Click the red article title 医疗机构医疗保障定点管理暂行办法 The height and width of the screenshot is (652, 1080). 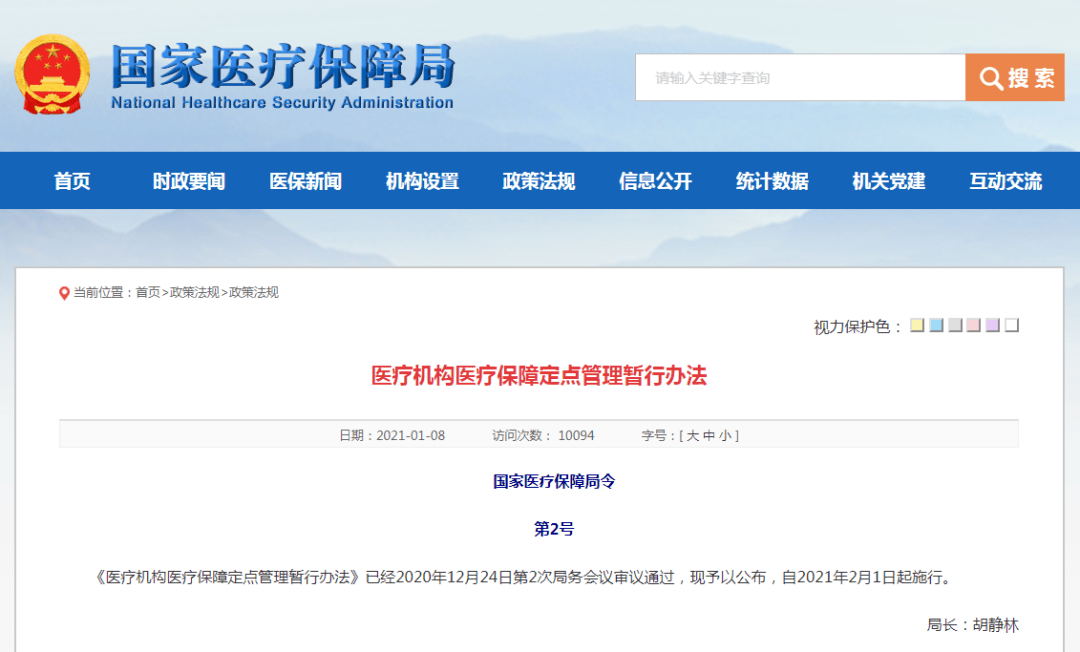click(x=539, y=376)
